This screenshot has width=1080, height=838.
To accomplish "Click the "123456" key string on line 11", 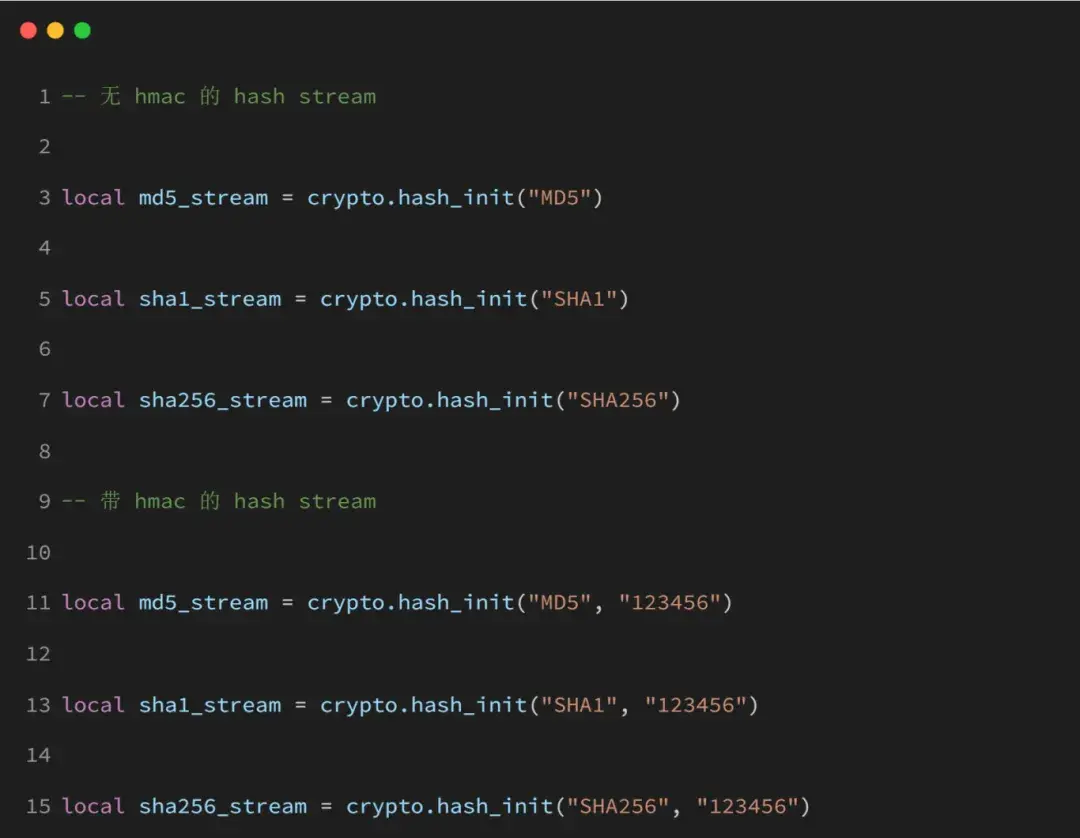I will pos(669,603).
